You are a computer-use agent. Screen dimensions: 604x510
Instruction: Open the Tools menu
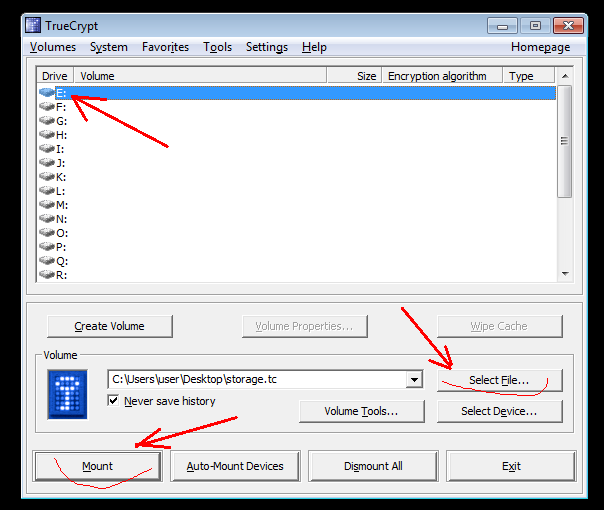tap(217, 47)
